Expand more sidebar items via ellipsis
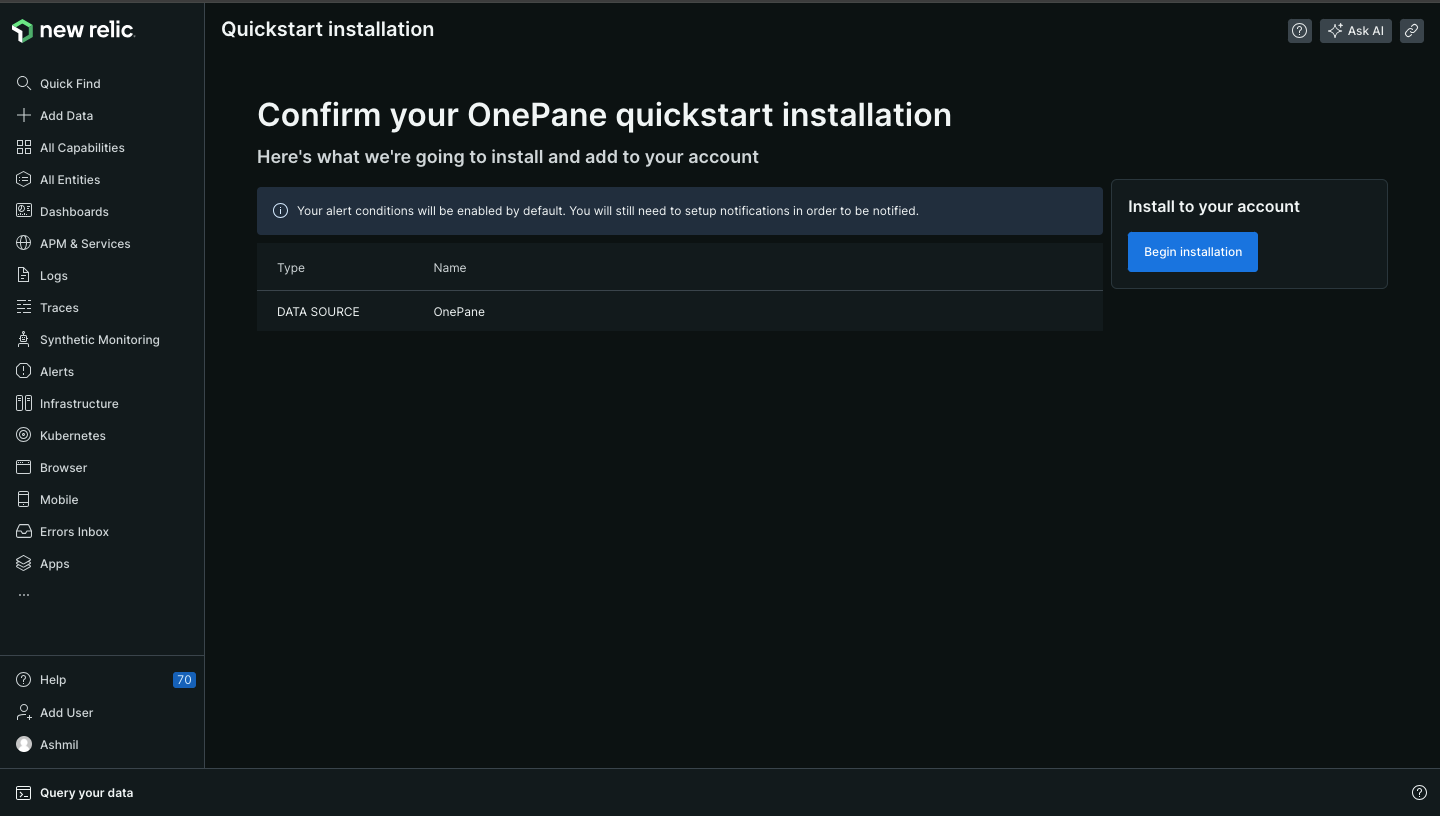The width and height of the screenshot is (1440, 816). pos(24,595)
